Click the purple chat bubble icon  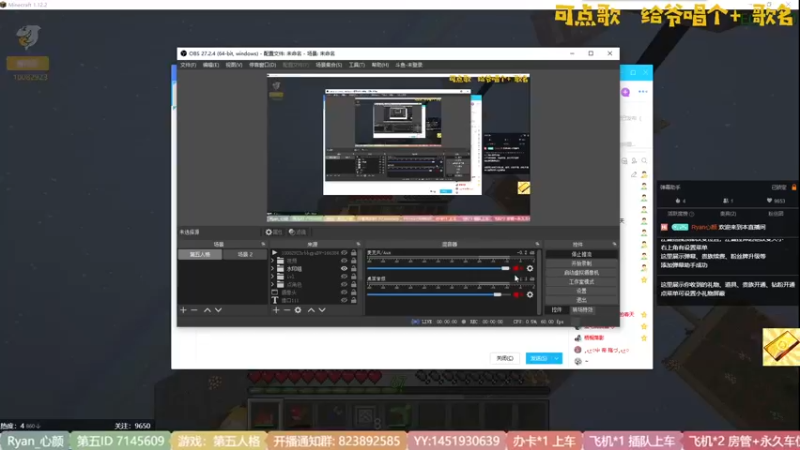[626, 92]
